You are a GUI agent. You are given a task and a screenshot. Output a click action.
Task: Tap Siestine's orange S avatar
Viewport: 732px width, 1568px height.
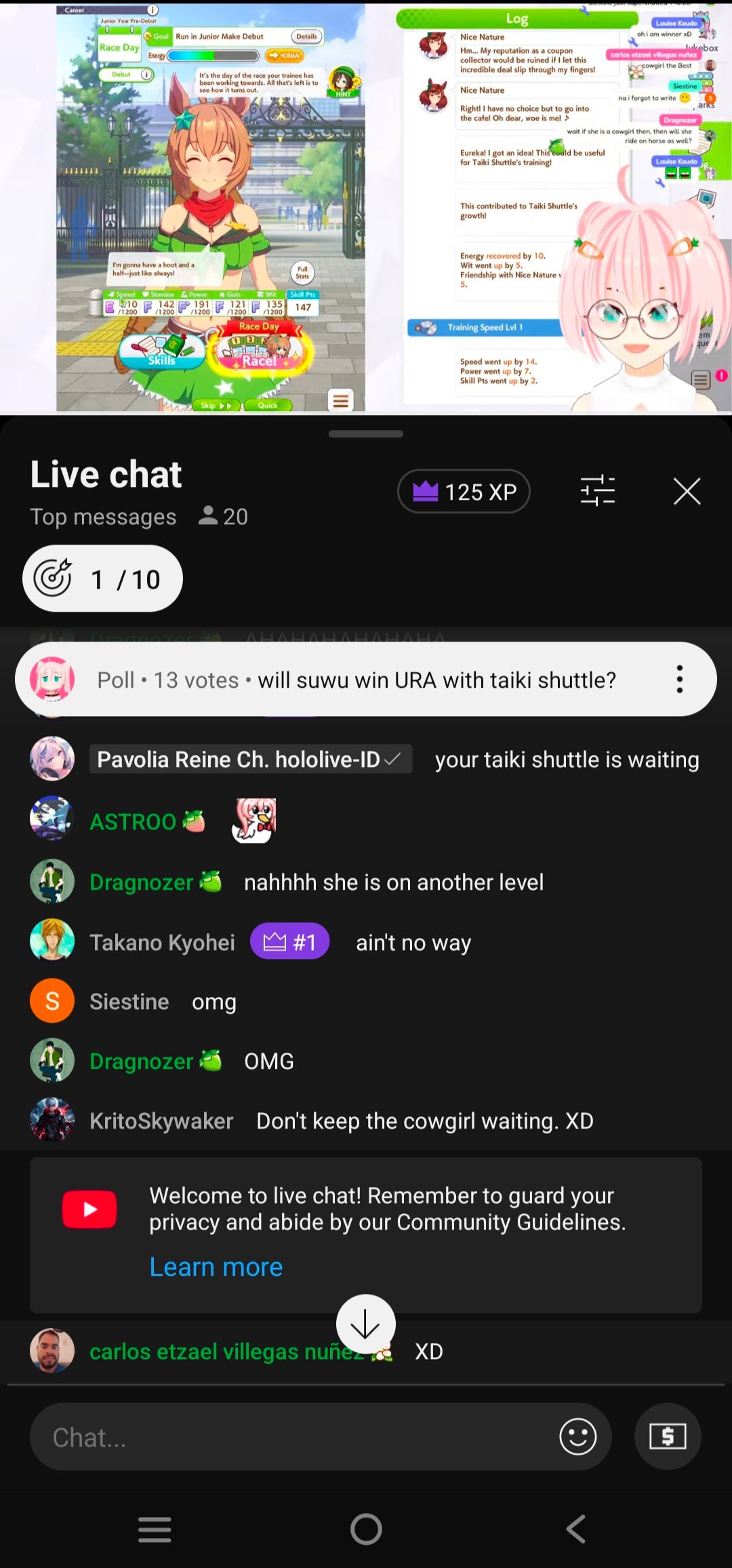pyautogui.click(x=52, y=1000)
